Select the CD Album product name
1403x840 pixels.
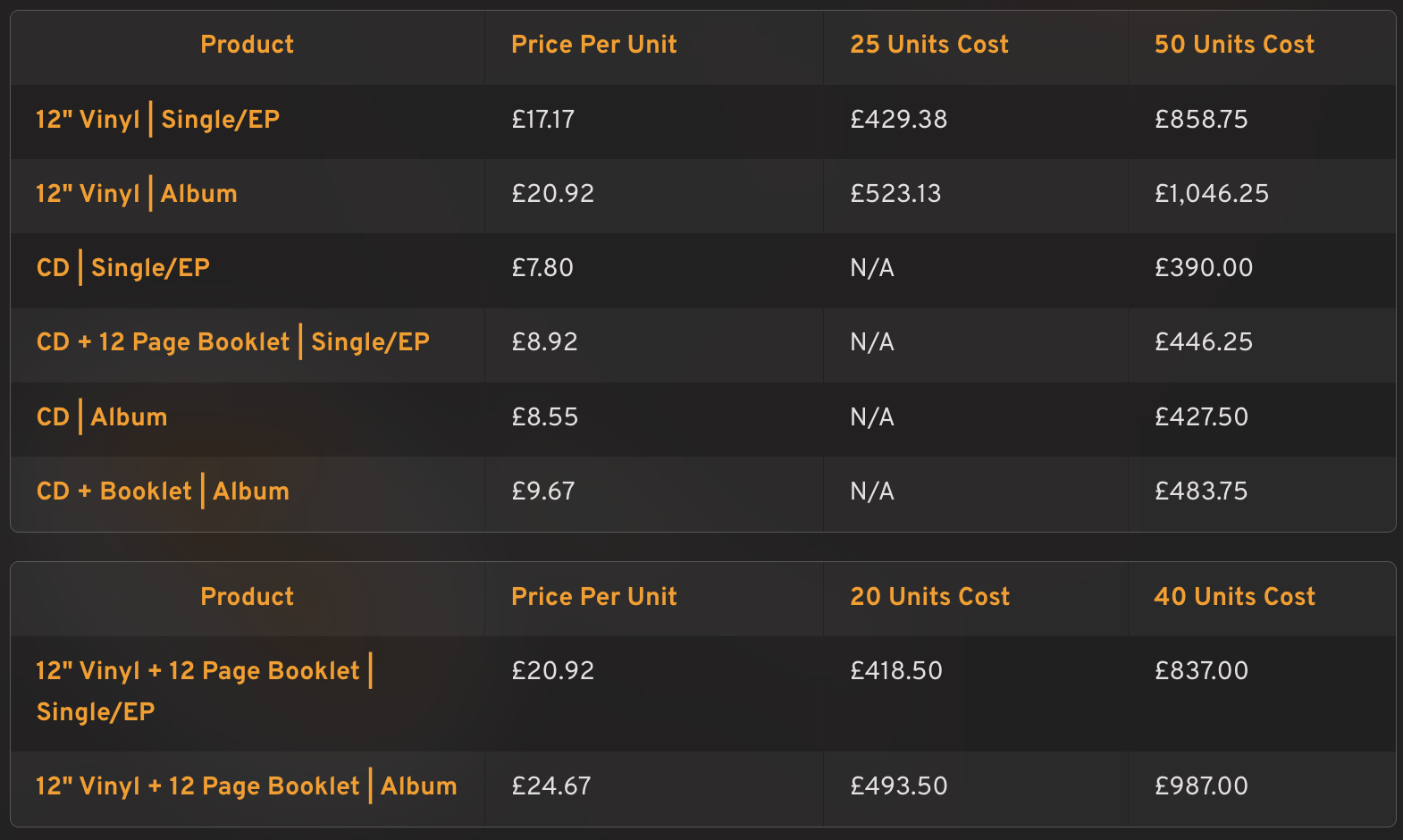102,417
